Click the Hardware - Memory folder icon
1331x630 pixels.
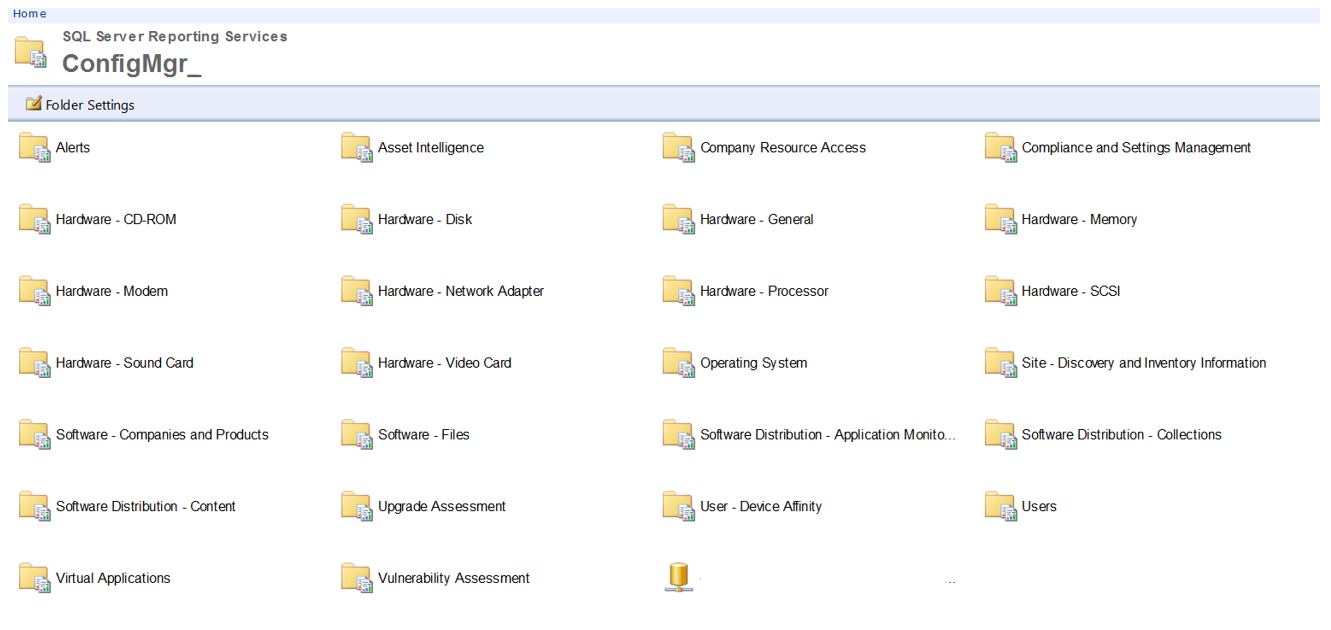(1000, 220)
